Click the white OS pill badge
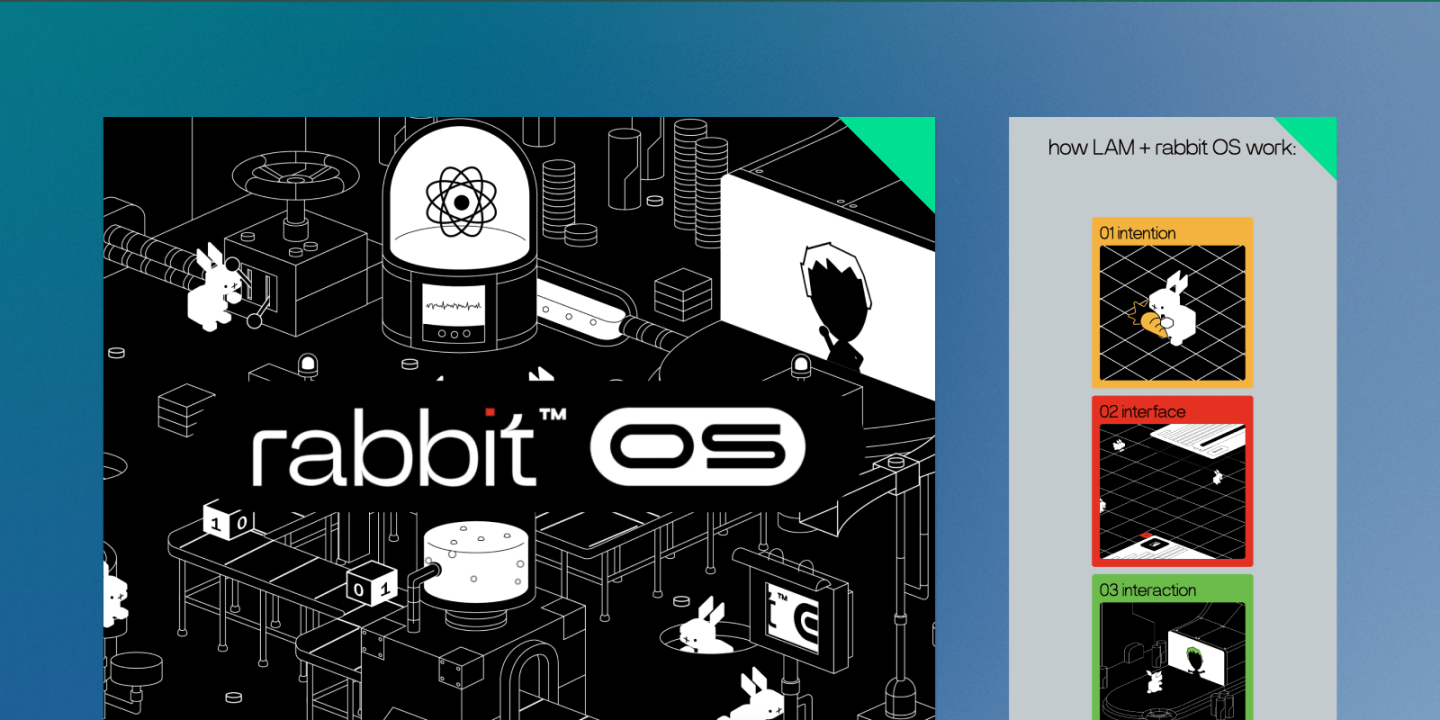Screen dimensions: 1440x720 pyautogui.click(x=697, y=448)
